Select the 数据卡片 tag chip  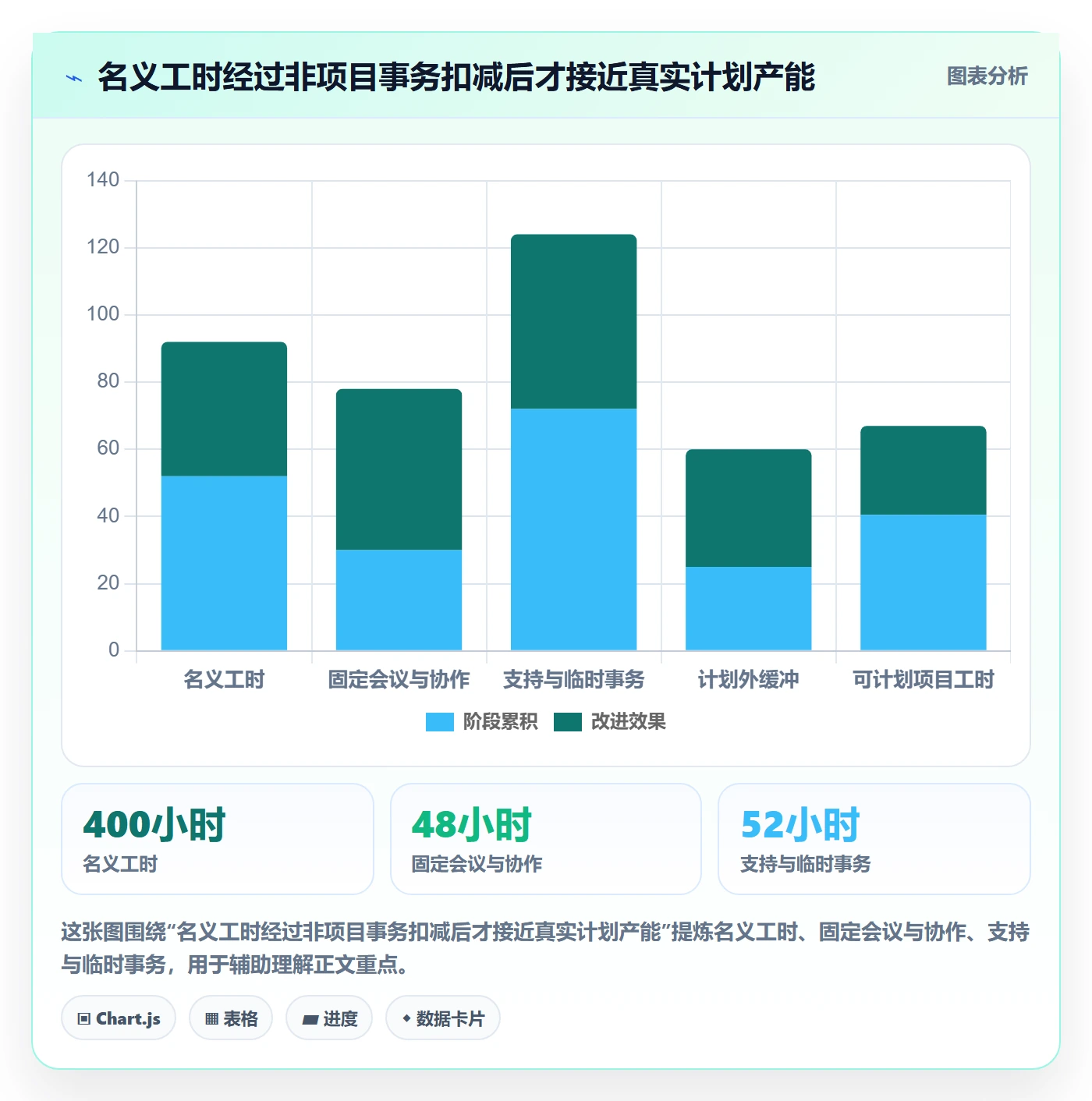pyautogui.click(x=443, y=1018)
